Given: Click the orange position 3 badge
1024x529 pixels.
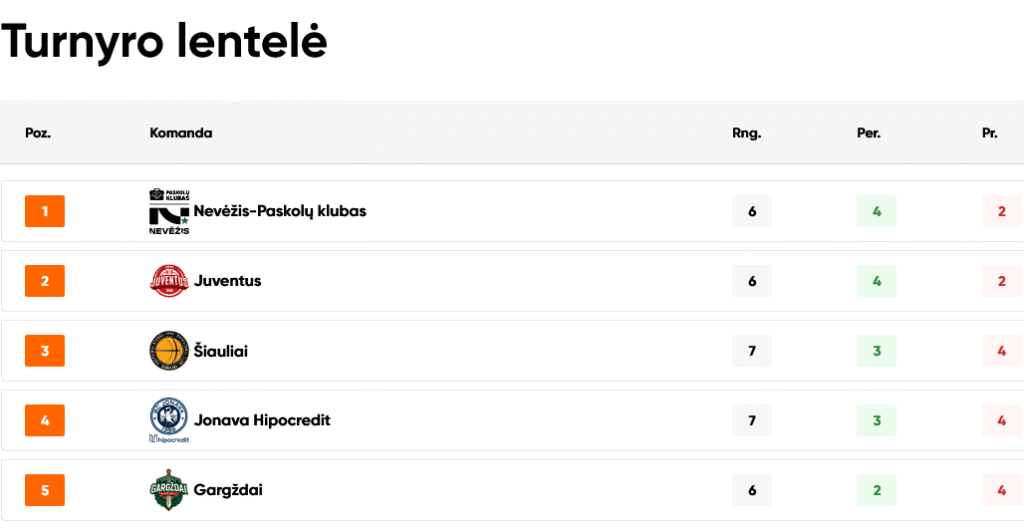Looking at the screenshot, I should coord(45,351).
